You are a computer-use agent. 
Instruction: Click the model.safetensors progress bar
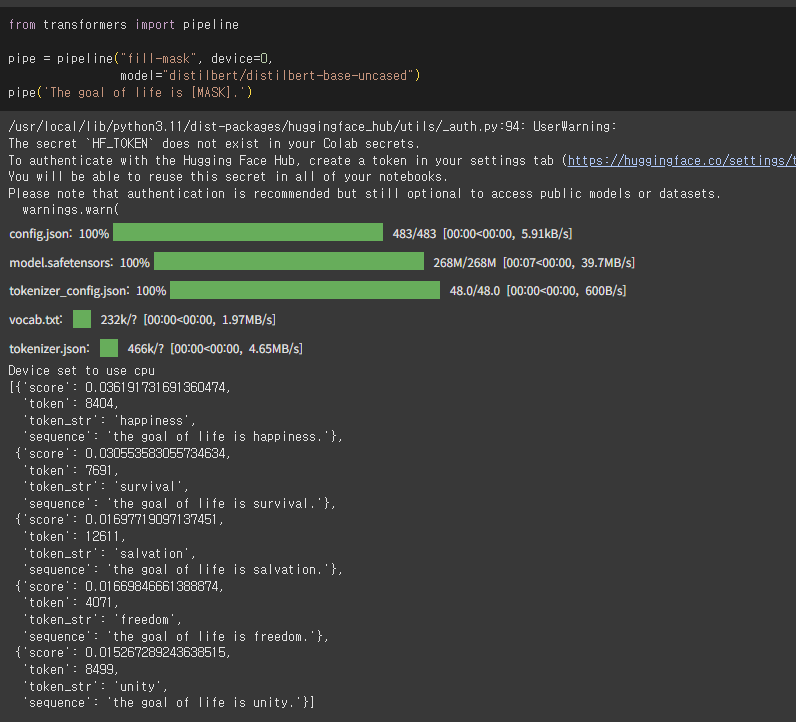point(289,261)
